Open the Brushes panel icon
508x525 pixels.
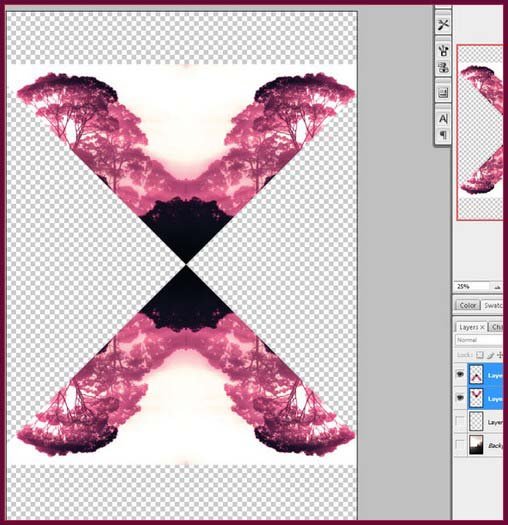443,51
